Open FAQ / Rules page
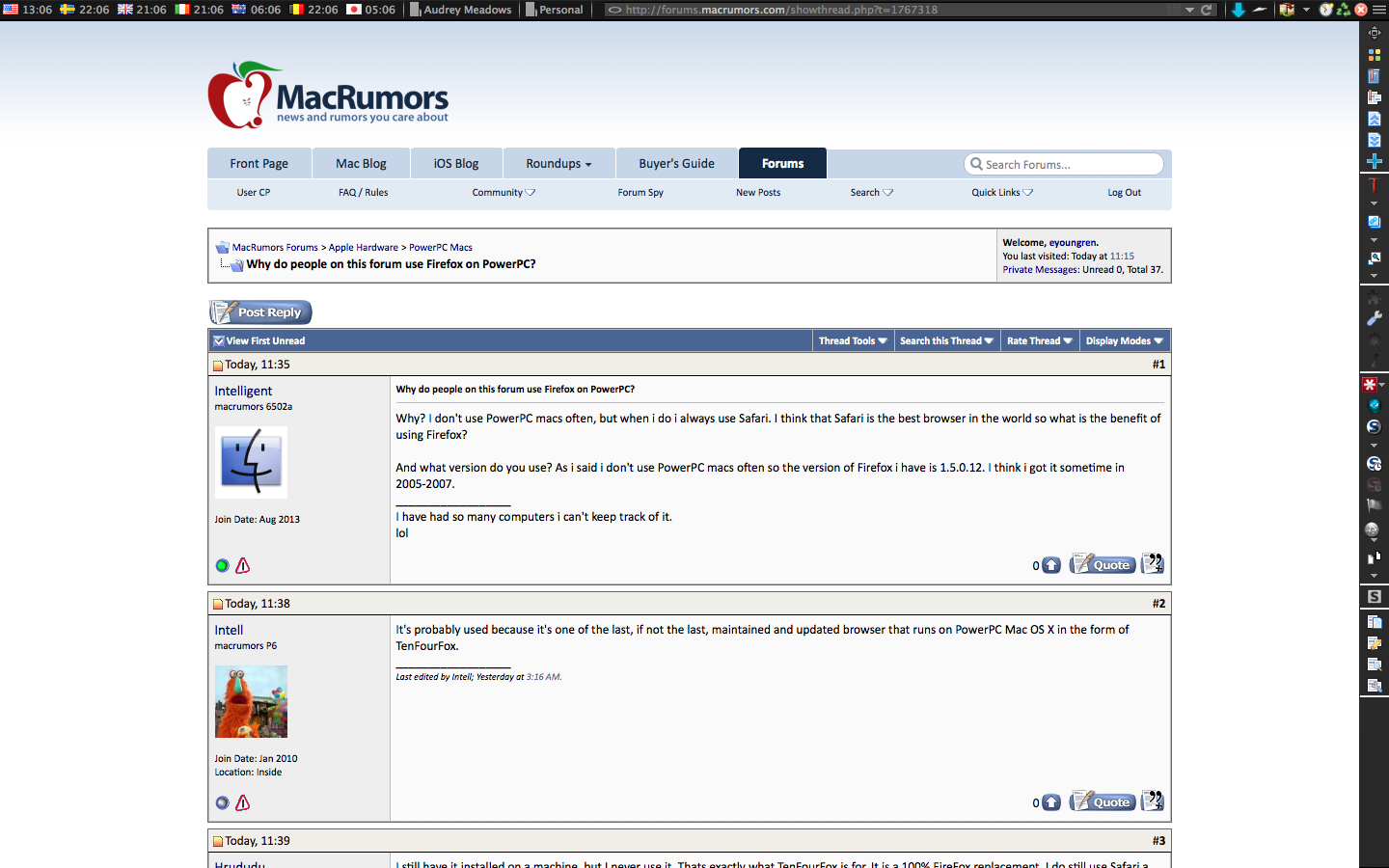1389x868 pixels. coord(363,193)
